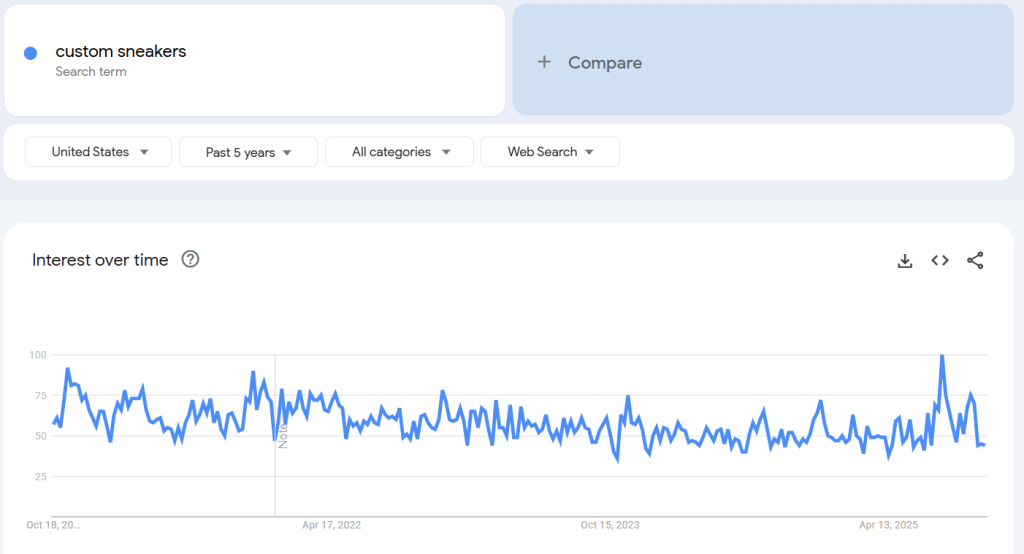The height and width of the screenshot is (554, 1024).
Task: Click the Apr 13, 2025 date label
Action: click(x=889, y=524)
